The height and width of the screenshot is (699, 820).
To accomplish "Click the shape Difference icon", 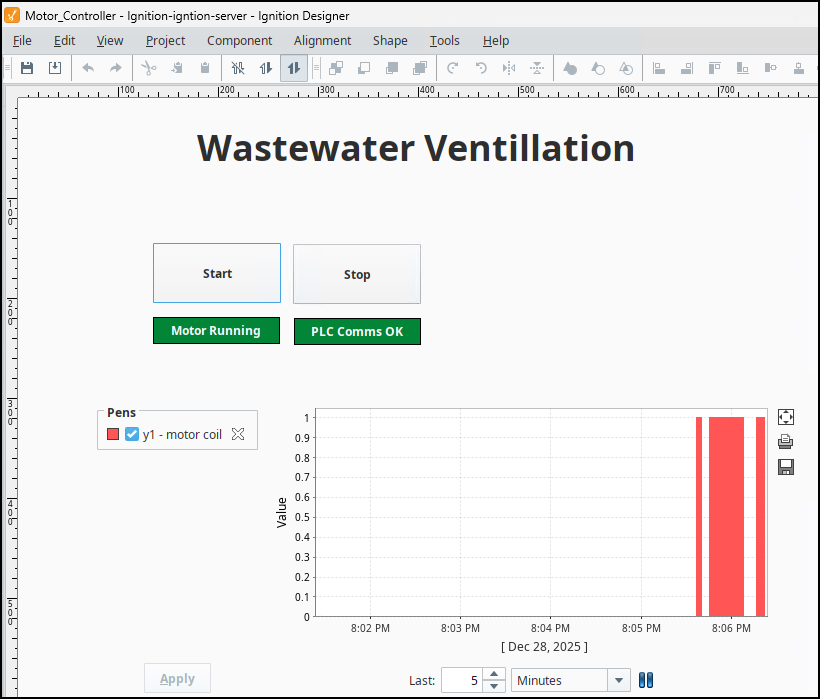I will (598, 68).
